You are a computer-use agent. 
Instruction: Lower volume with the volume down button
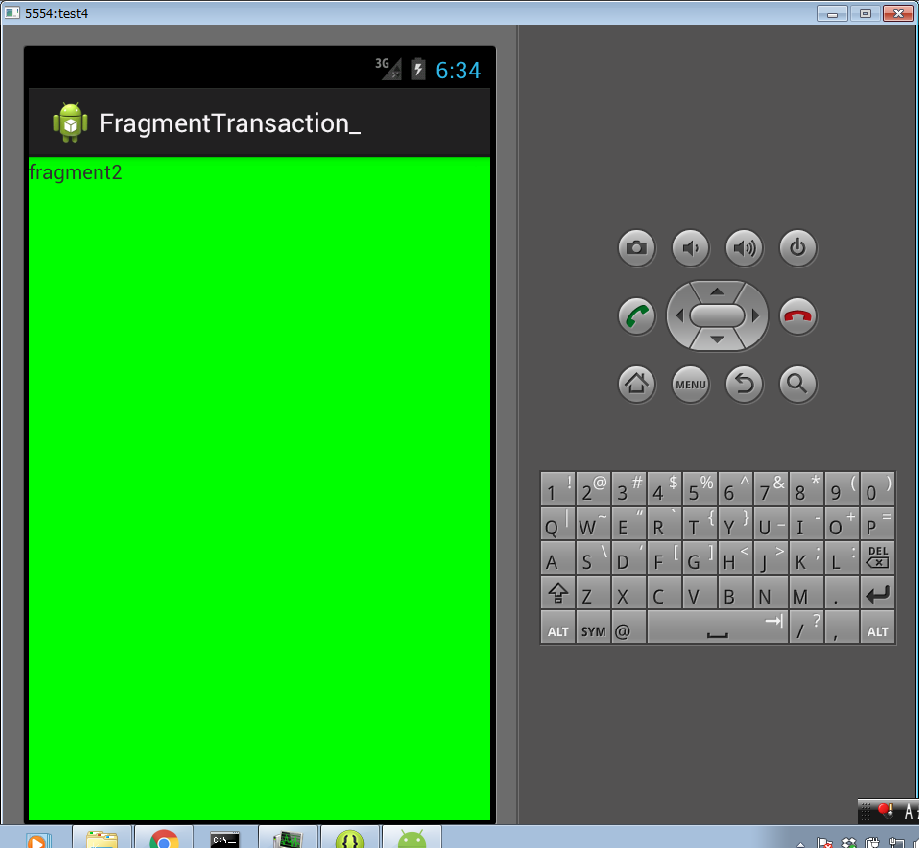690,248
